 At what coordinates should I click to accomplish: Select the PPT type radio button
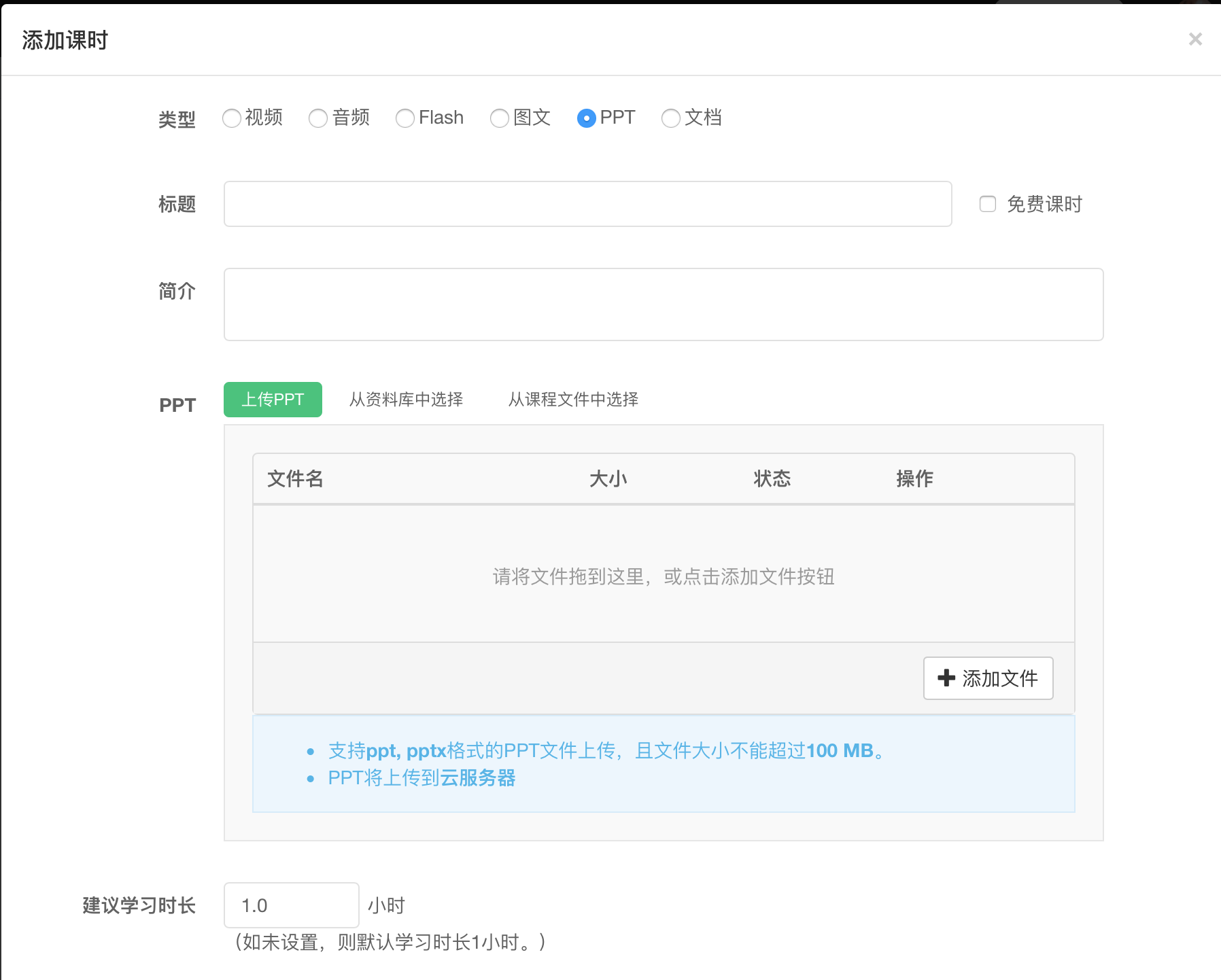586,118
